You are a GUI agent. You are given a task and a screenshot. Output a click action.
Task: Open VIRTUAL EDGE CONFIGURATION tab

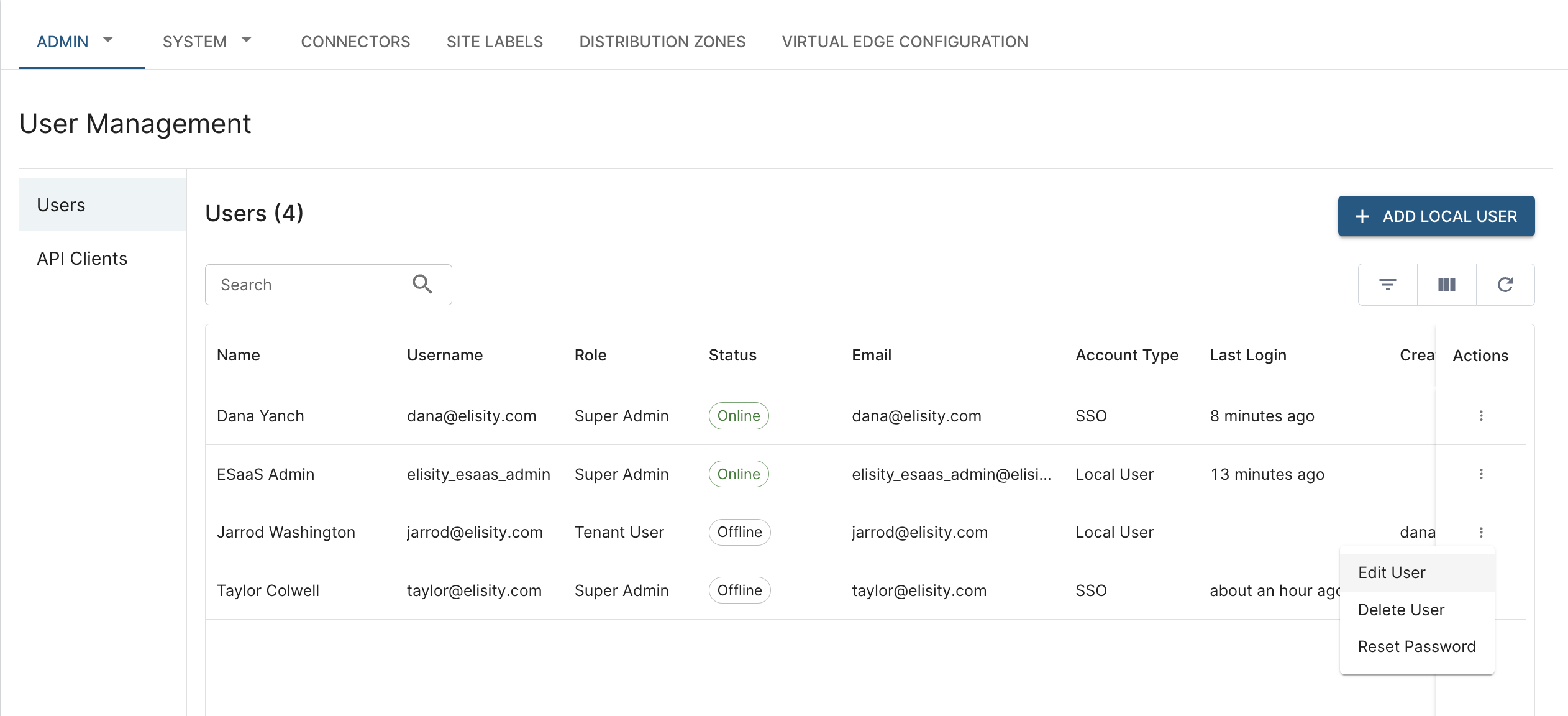(905, 42)
